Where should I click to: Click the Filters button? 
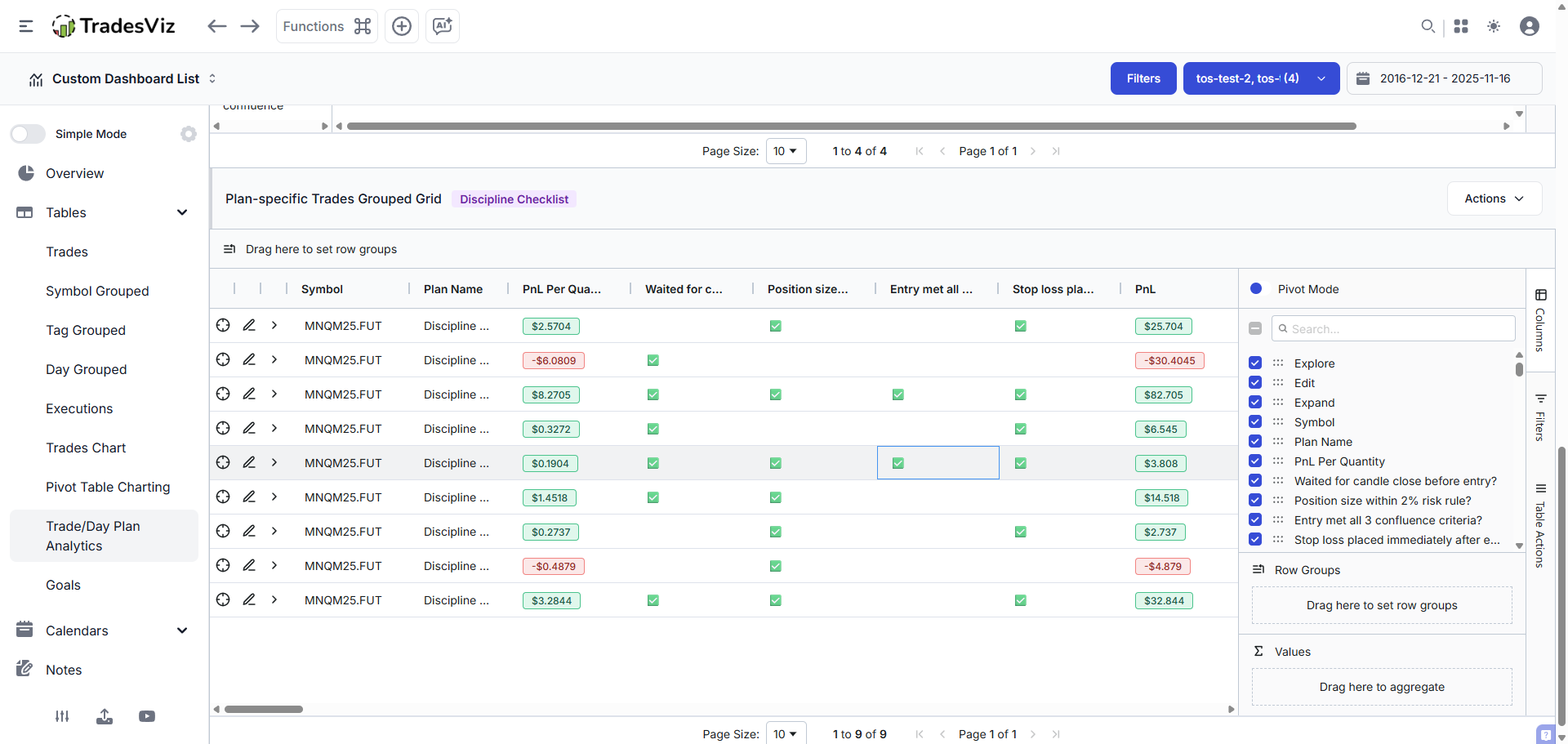pyautogui.click(x=1143, y=78)
